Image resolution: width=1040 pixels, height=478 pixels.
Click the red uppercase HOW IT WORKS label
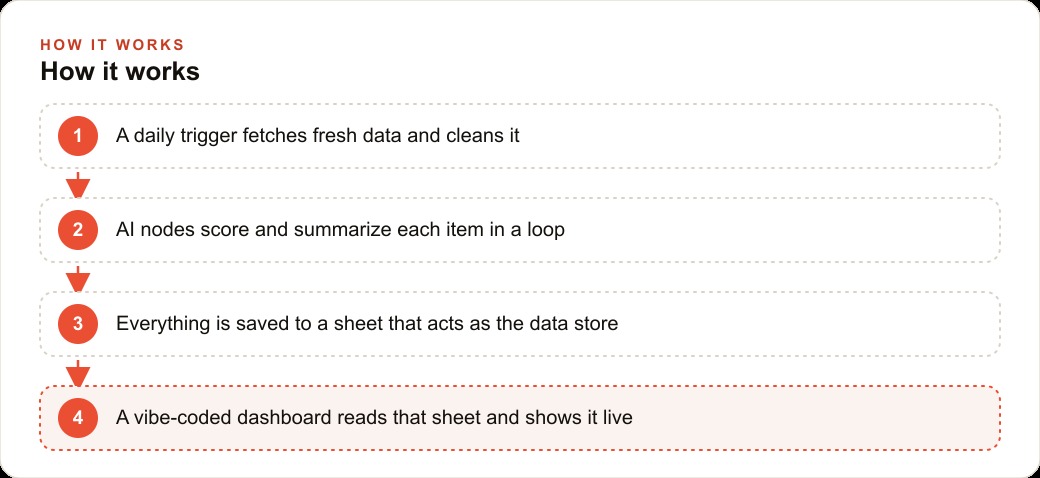click(112, 45)
